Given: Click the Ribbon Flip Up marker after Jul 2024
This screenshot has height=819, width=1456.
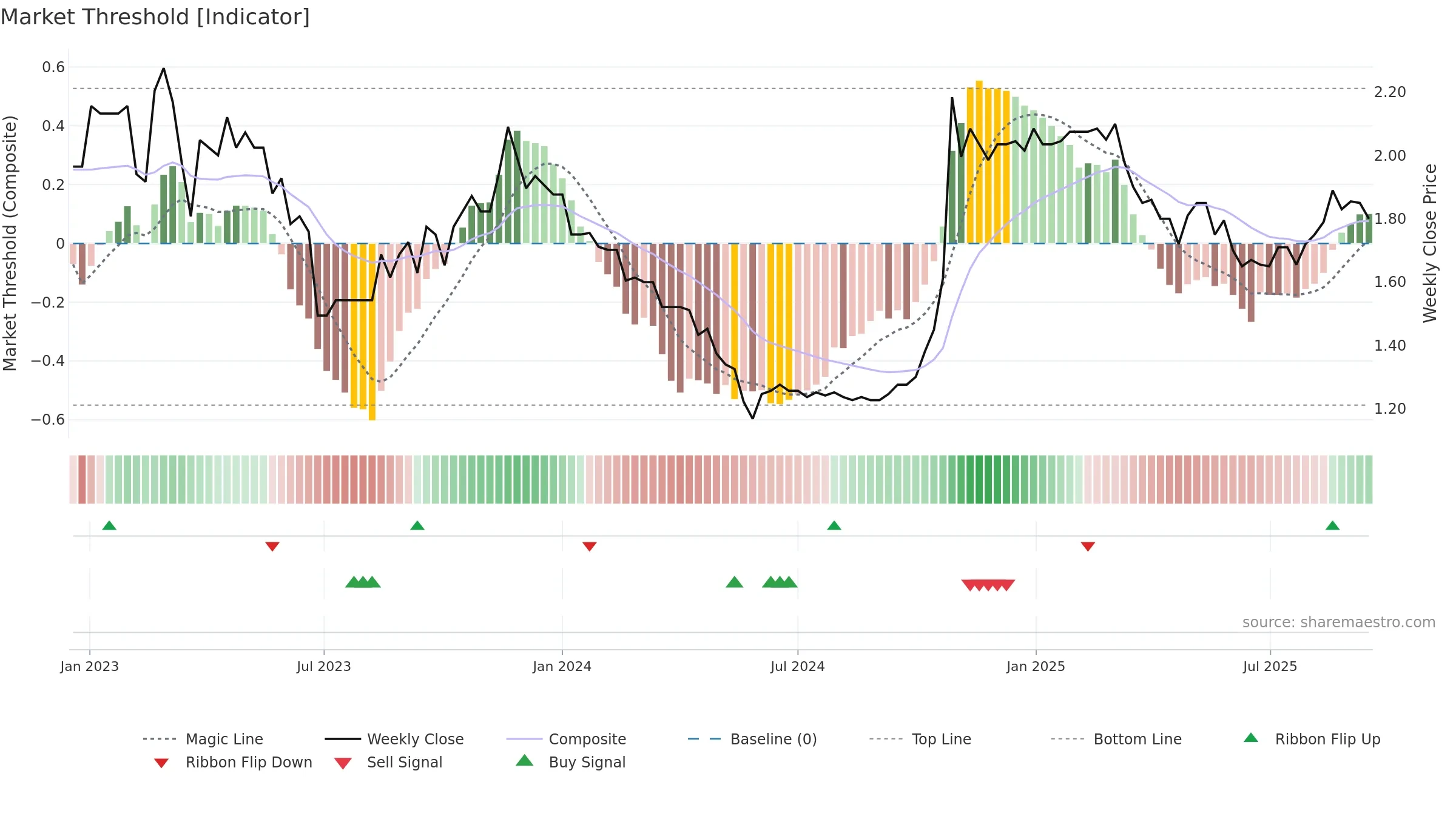Looking at the screenshot, I should pyautogui.click(x=834, y=525).
